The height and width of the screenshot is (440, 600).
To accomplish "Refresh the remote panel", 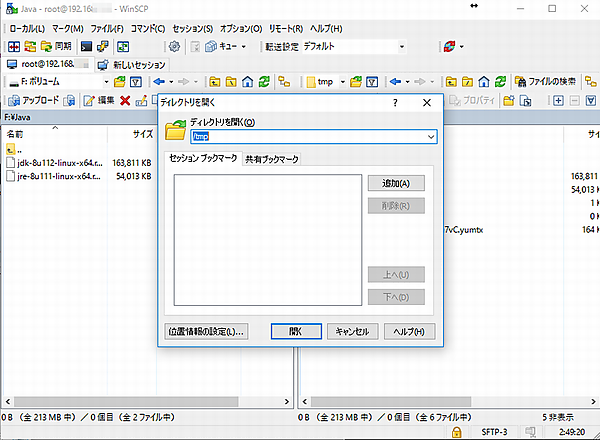I will [x=501, y=81].
